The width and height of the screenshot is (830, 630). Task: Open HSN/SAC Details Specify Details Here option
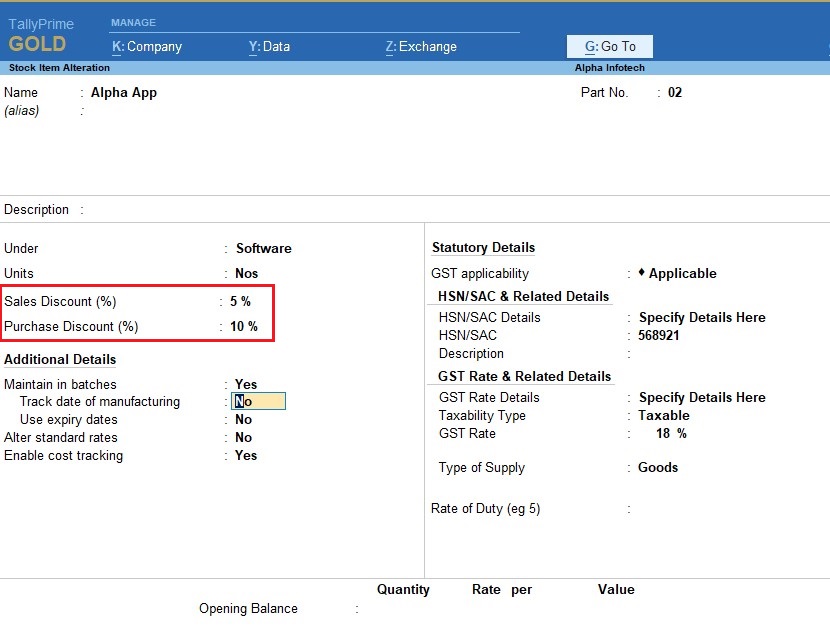(x=702, y=318)
